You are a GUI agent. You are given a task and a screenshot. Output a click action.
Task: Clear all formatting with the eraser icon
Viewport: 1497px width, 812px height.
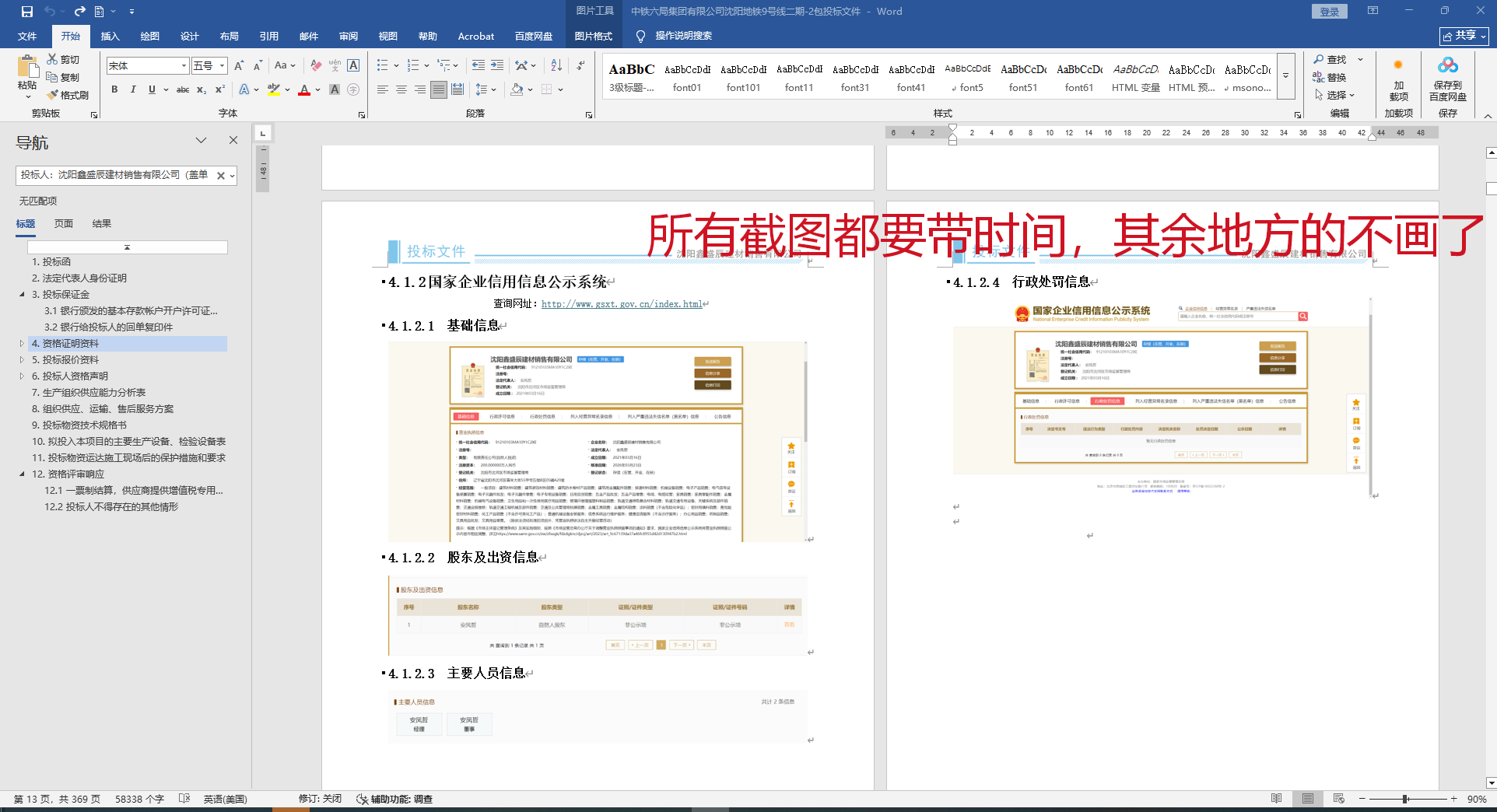(316, 66)
